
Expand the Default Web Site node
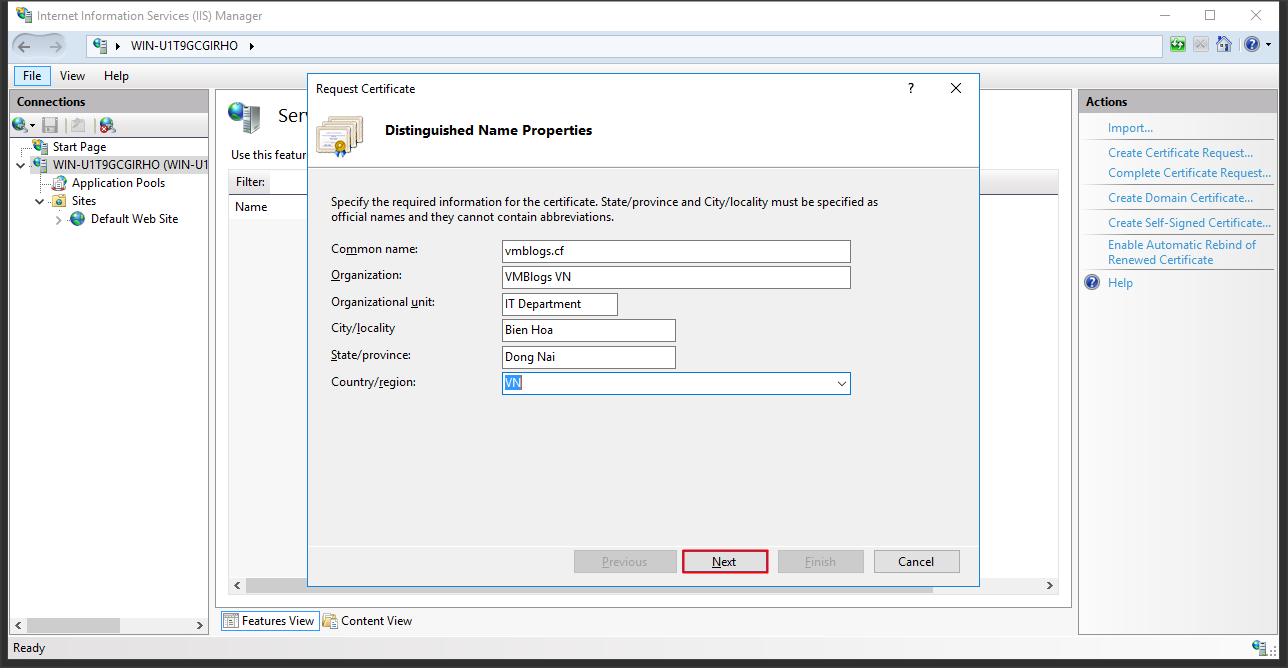pos(59,219)
